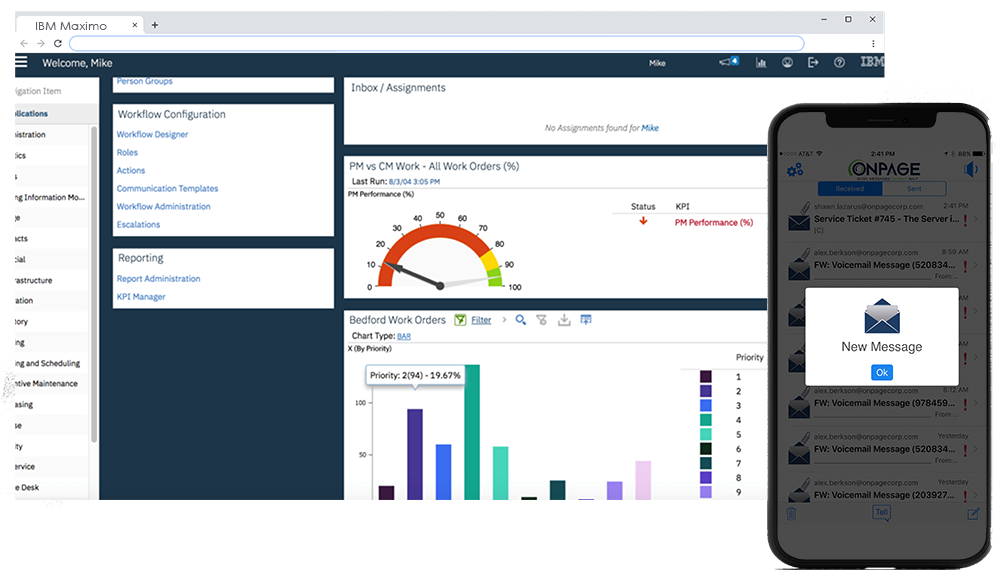Image resolution: width=1000 pixels, height=586 pixels.
Task: Open chevron on FW: Voicemail Message (203927… row
Action: (975, 495)
